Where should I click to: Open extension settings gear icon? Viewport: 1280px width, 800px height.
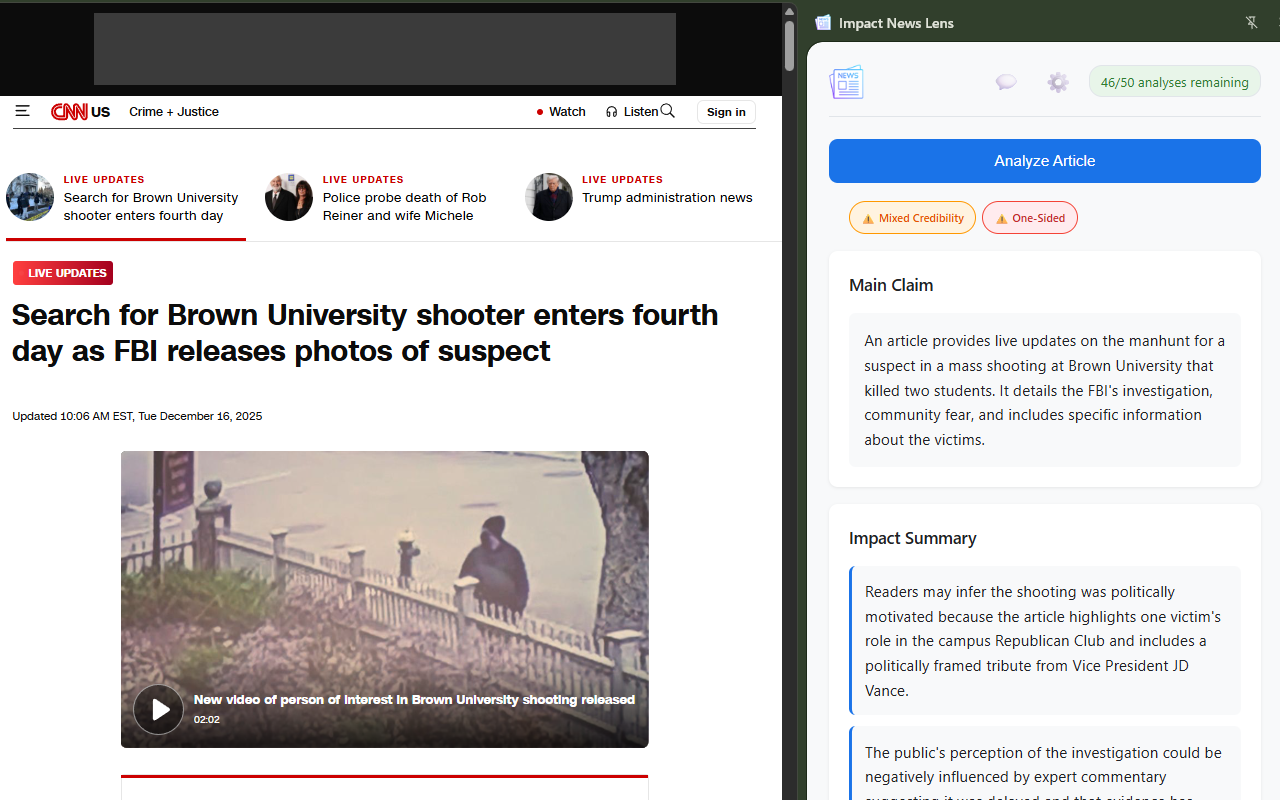coord(1058,82)
